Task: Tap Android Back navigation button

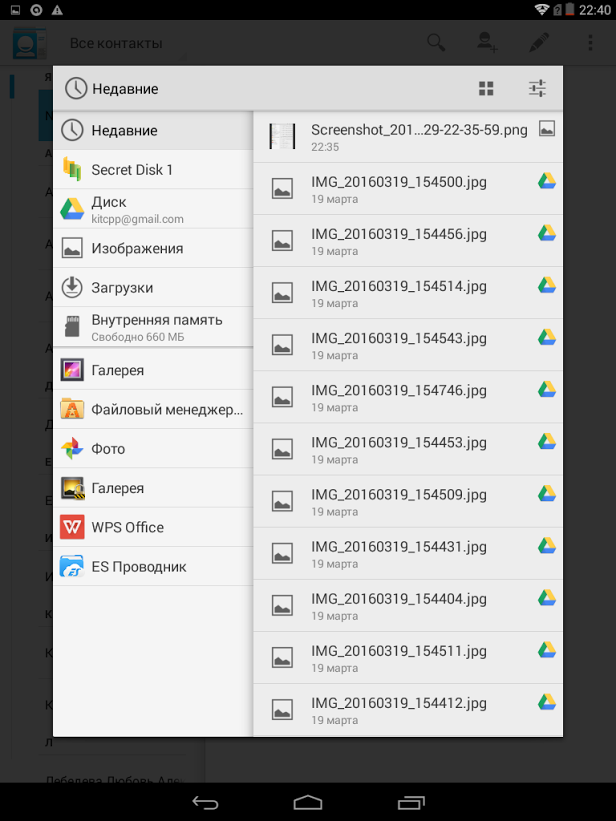Action: click(205, 802)
